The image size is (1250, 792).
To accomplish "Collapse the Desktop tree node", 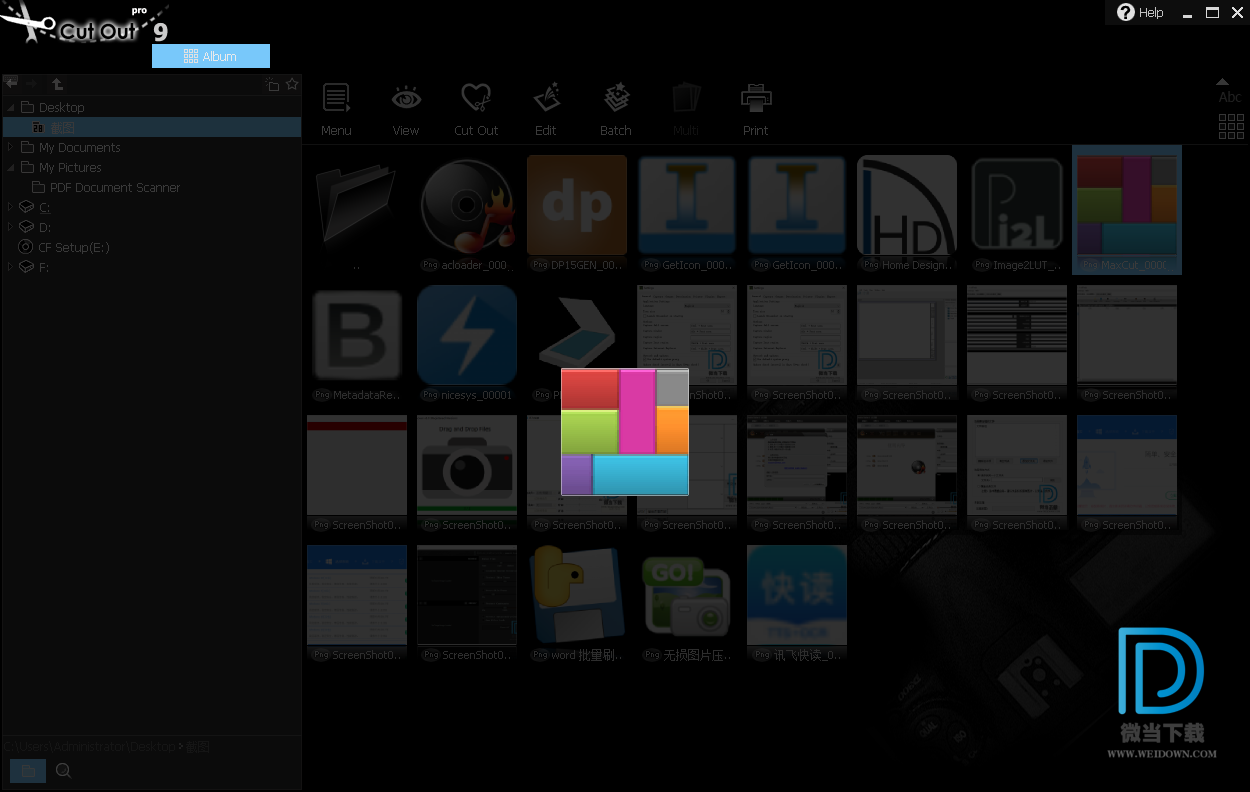I will point(11,107).
